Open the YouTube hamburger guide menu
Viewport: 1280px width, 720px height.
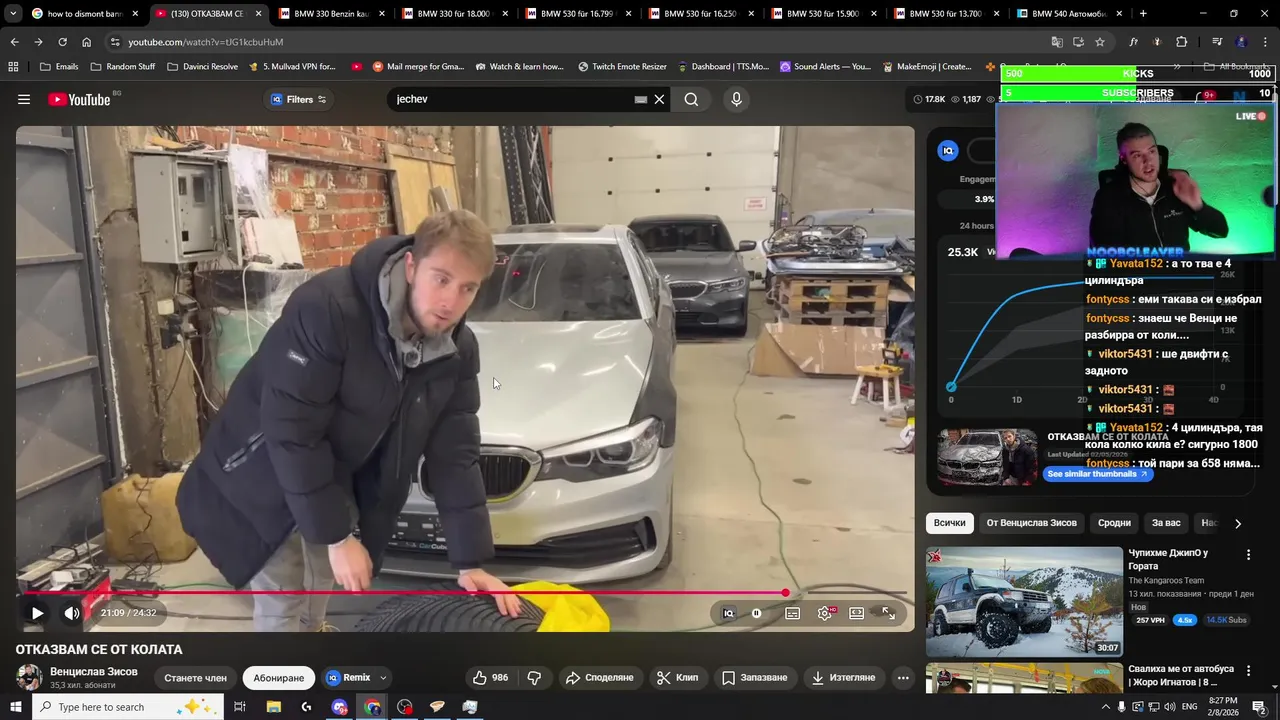24,99
